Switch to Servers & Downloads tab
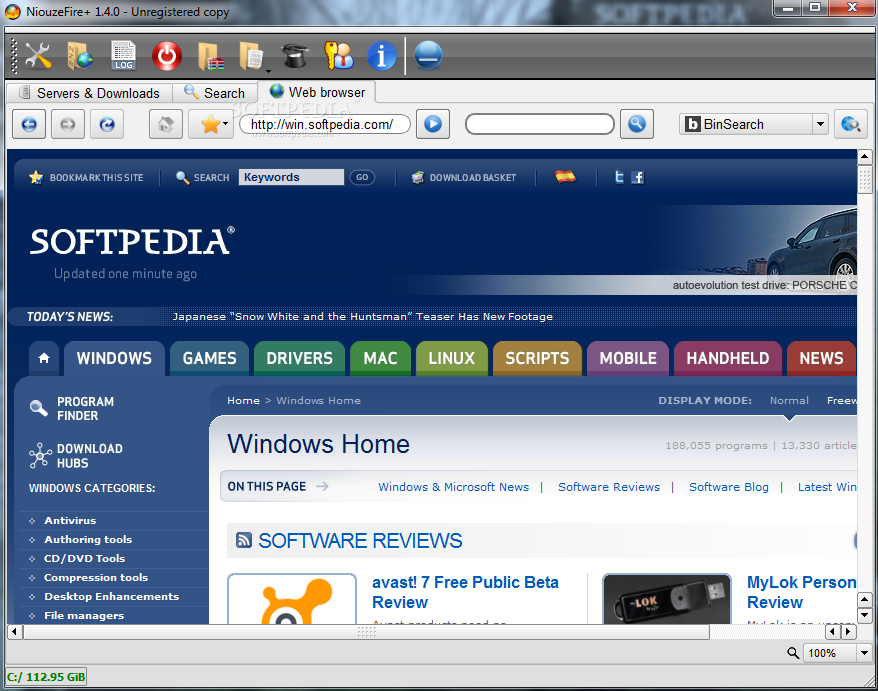This screenshot has height=691, width=878. pos(90,93)
